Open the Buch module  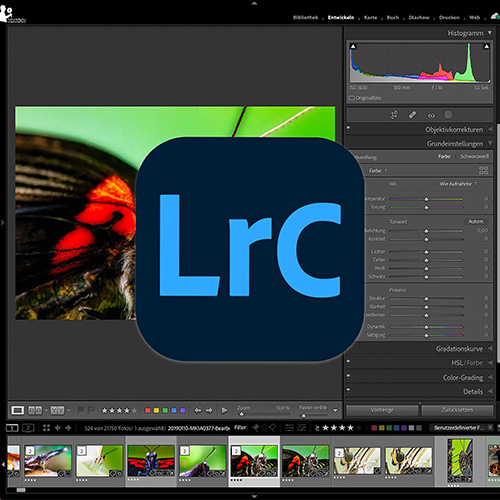click(393, 18)
